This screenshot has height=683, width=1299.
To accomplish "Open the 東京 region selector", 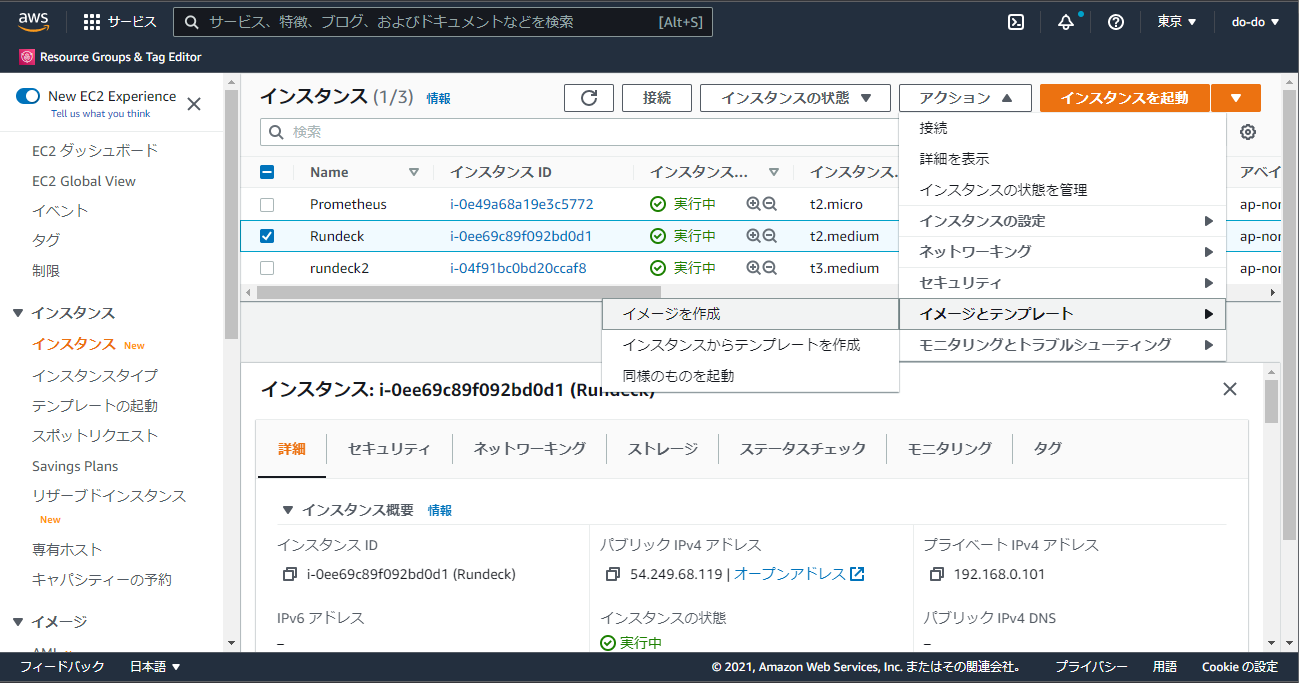I will point(1177,22).
